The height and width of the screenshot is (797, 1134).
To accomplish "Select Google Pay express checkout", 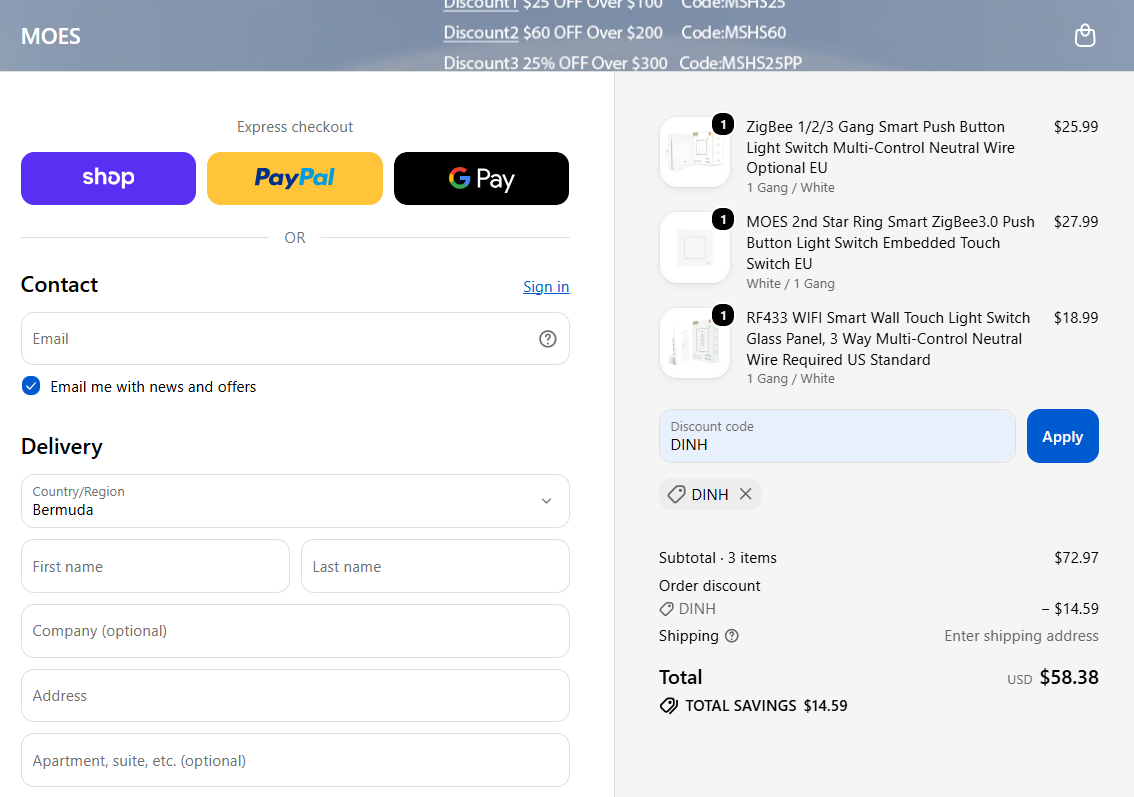I will 482,178.
